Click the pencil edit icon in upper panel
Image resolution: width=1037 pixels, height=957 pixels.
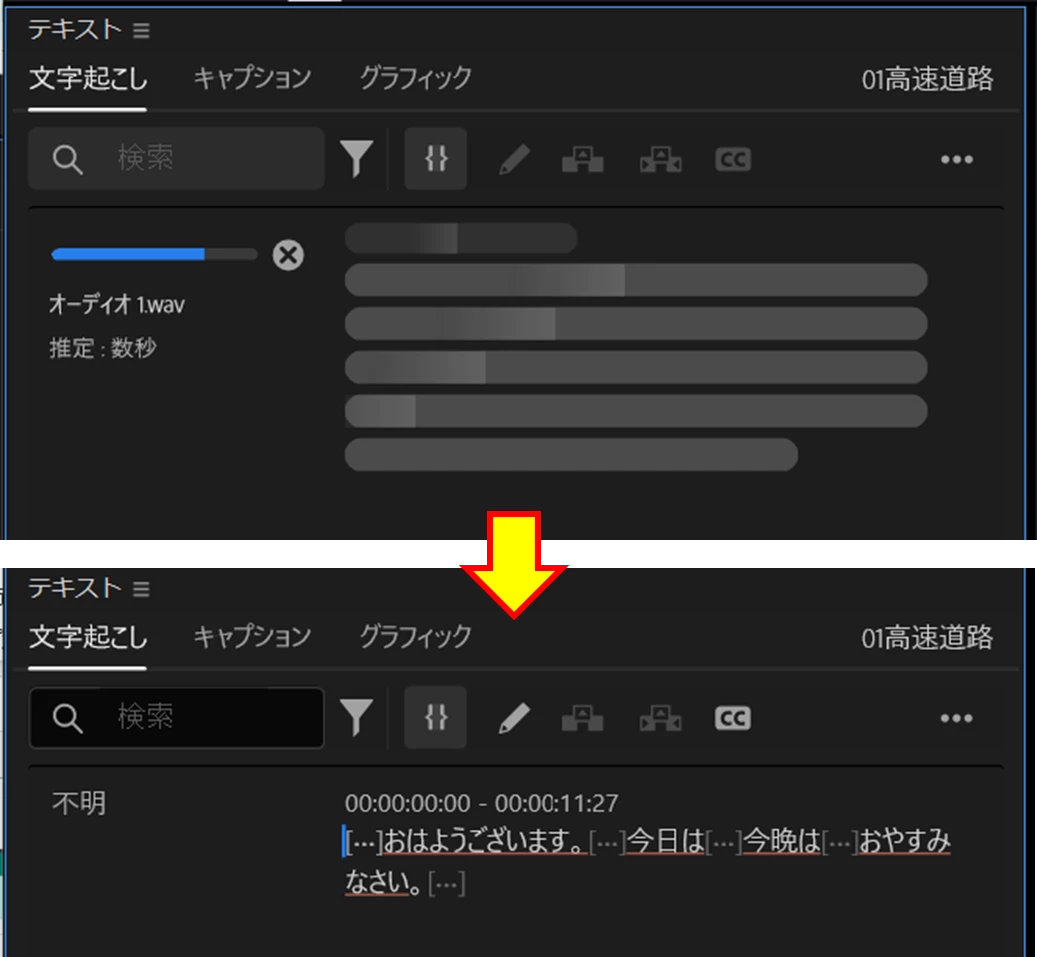tap(514, 159)
